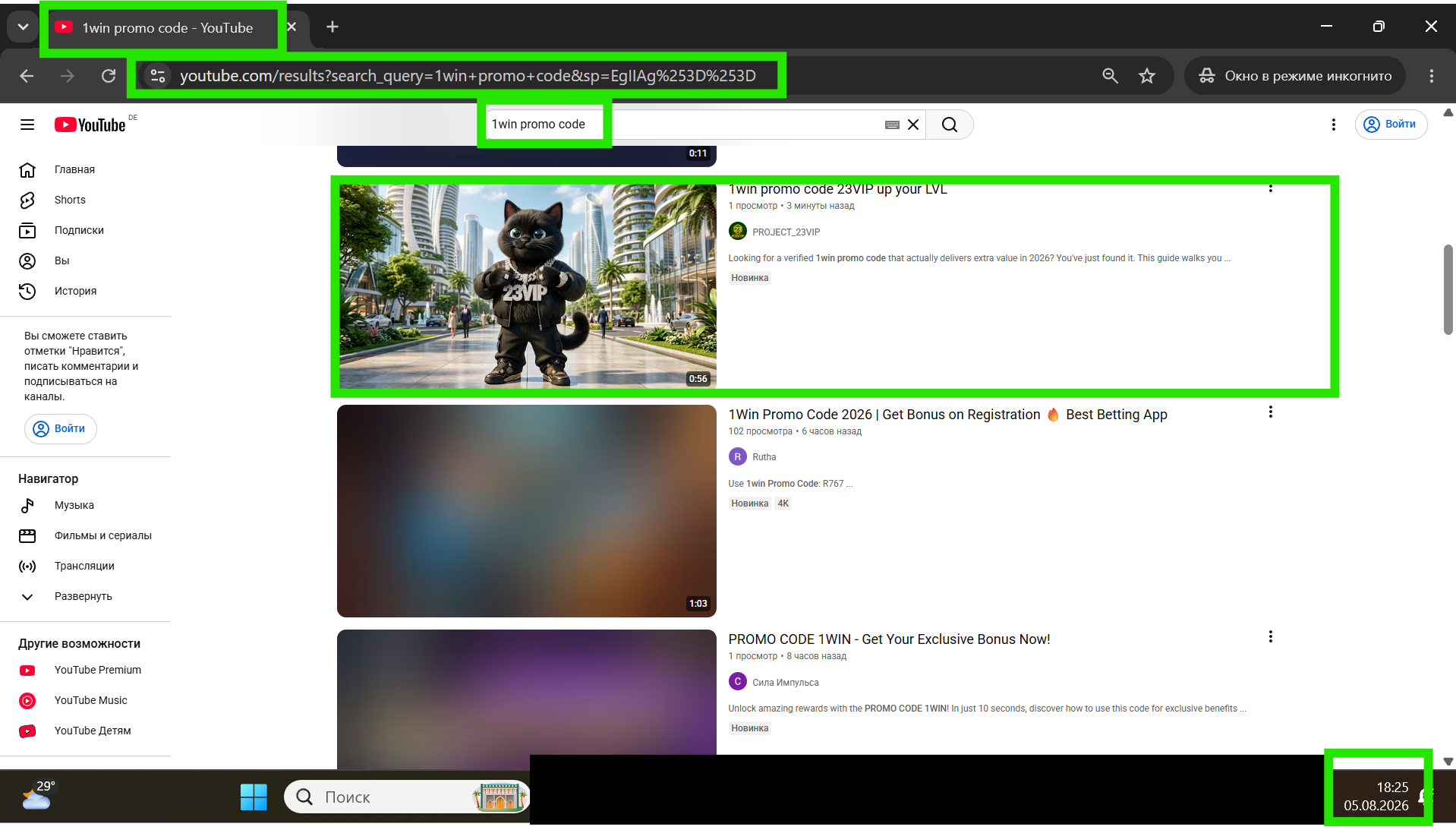
Task: Click the YouTube logo
Action: click(x=90, y=125)
